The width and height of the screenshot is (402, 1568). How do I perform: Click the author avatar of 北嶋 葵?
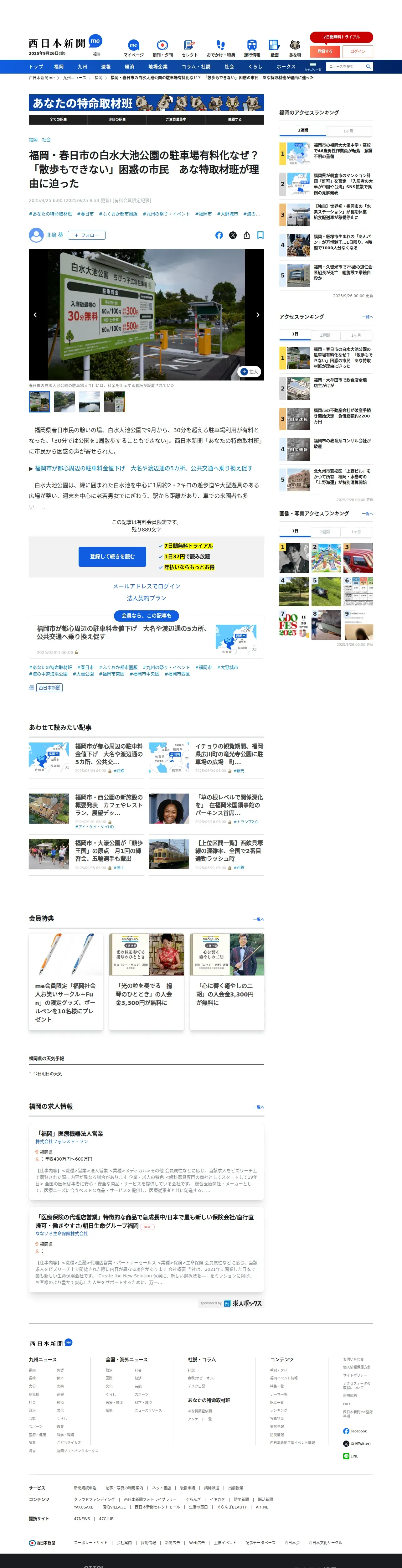(x=36, y=235)
